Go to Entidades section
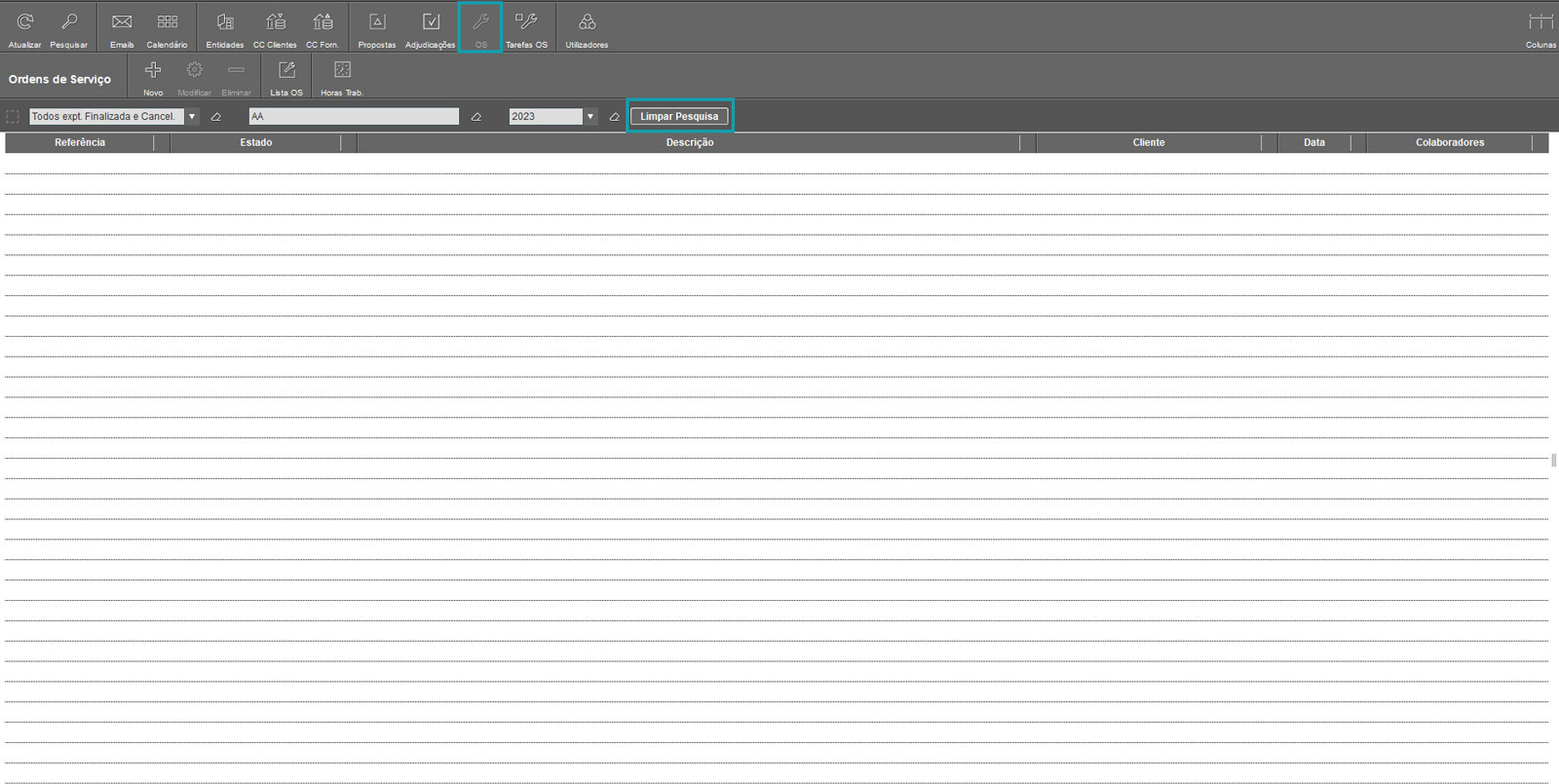 click(225, 27)
